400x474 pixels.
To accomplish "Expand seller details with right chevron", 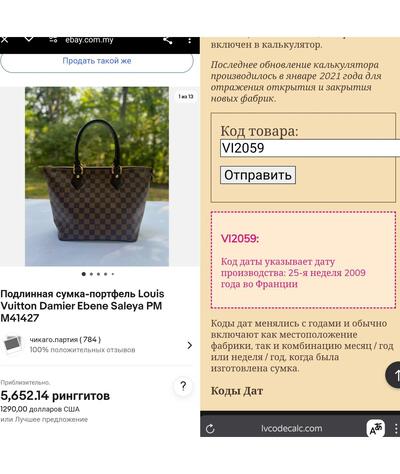I will (189, 345).
